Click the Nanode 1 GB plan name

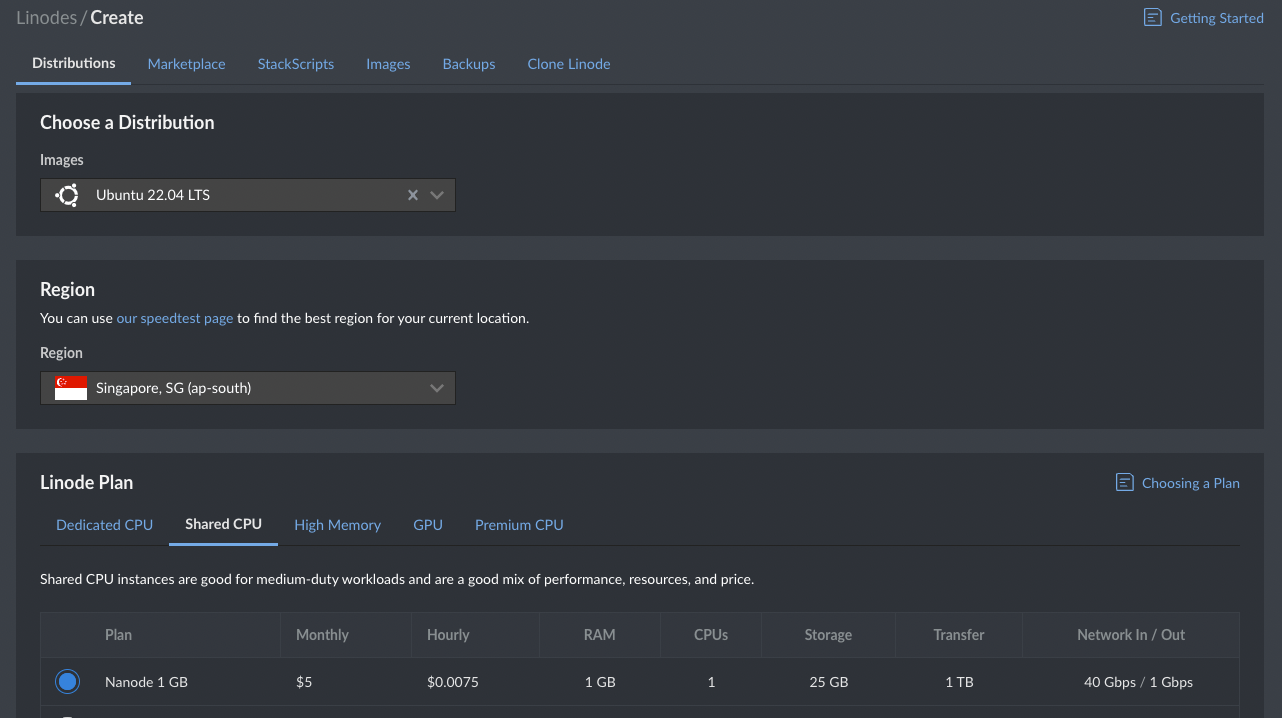pyautogui.click(x=146, y=682)
